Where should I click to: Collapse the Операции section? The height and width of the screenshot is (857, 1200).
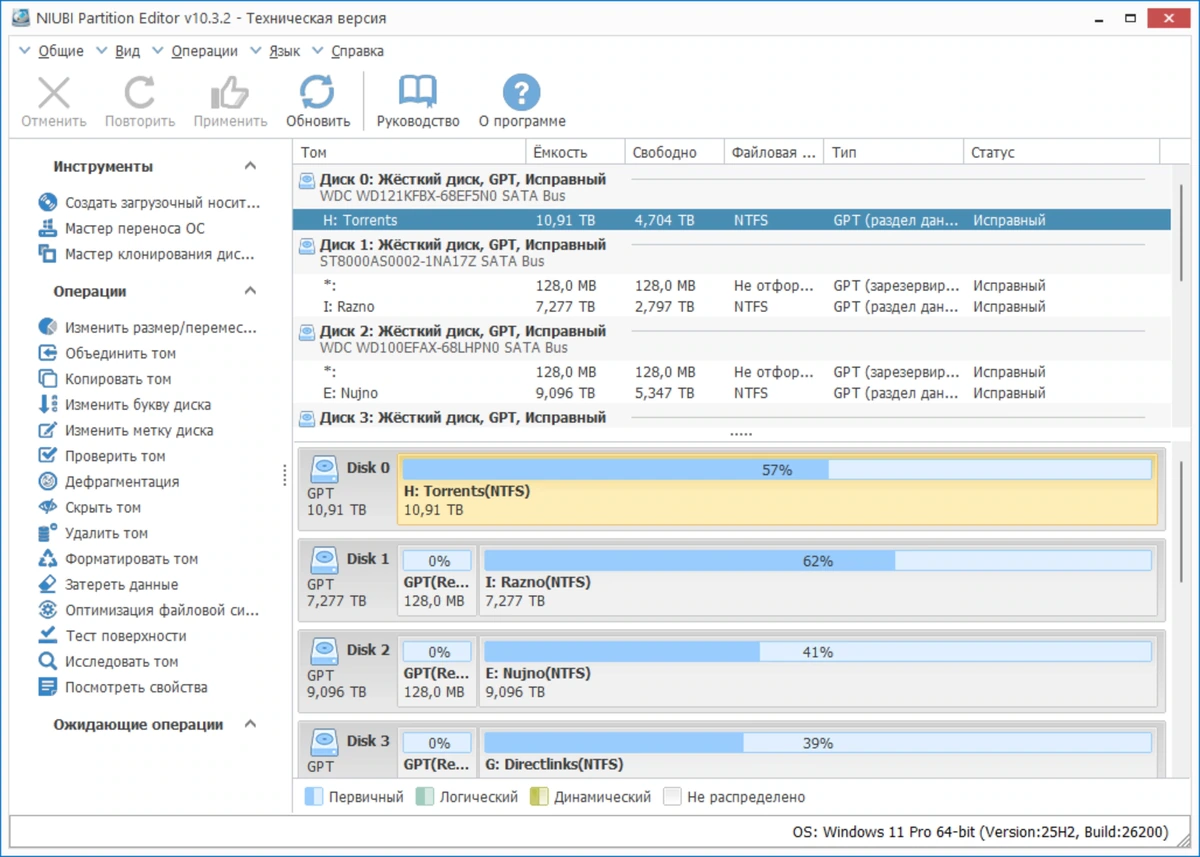pyautogui.click(x=250, y=291)
